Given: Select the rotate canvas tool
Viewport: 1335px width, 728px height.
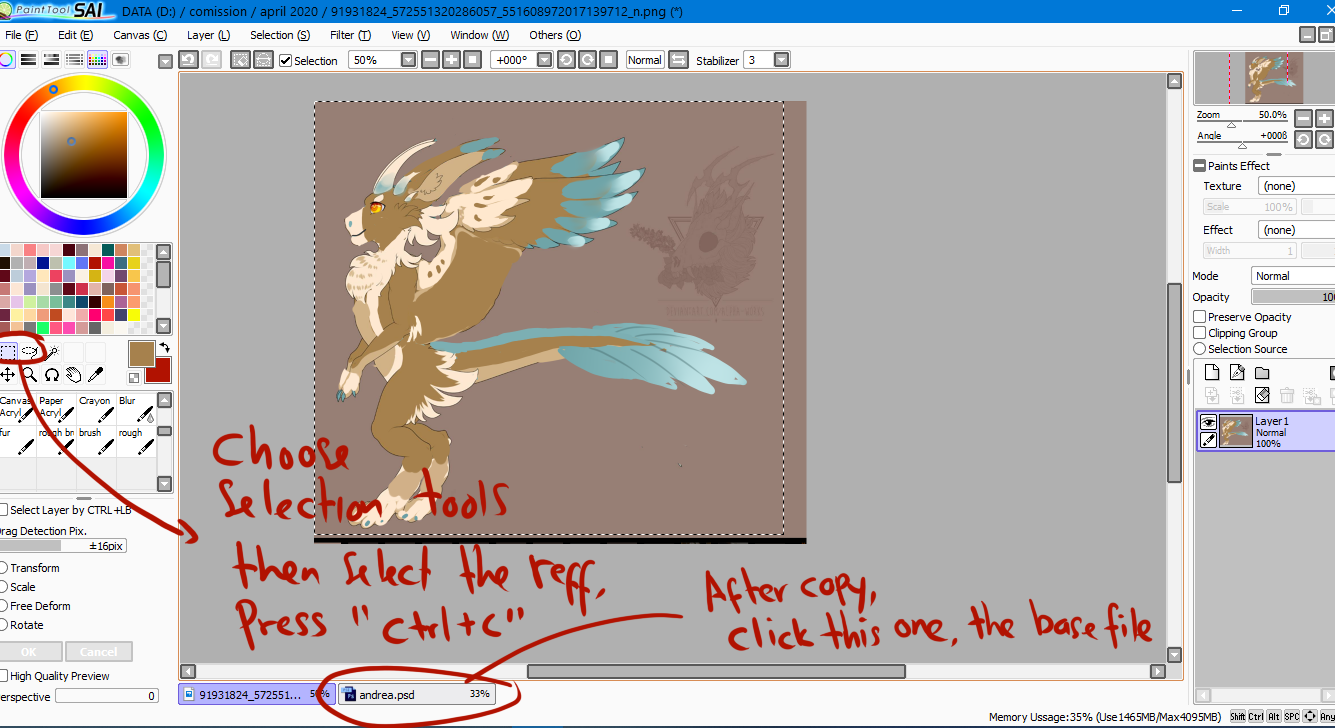Looking at the screenshot, I should pyautogui.click(x=52, y=374).
